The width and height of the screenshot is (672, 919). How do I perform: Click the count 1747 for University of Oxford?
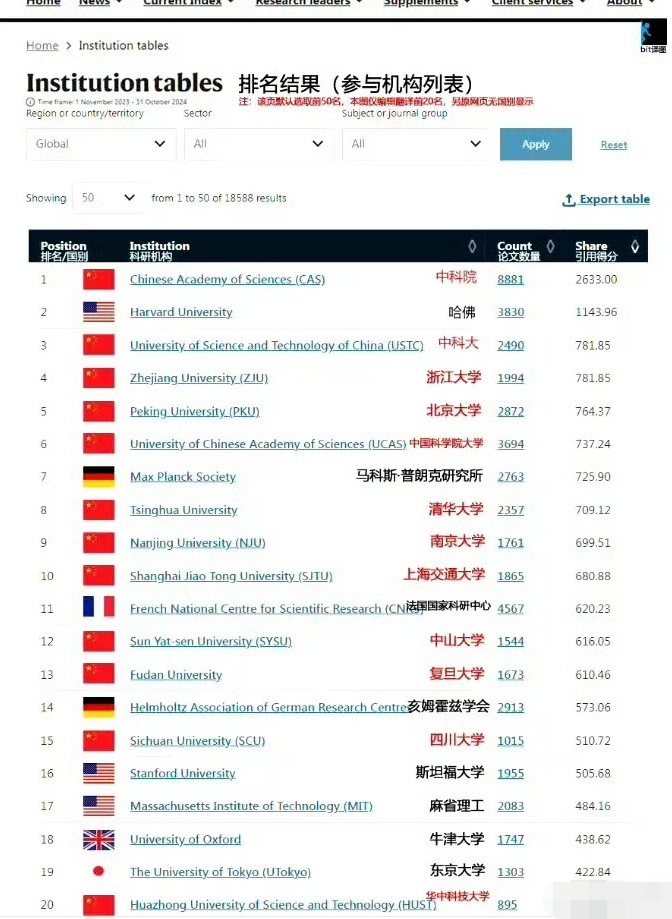(510, 840)
